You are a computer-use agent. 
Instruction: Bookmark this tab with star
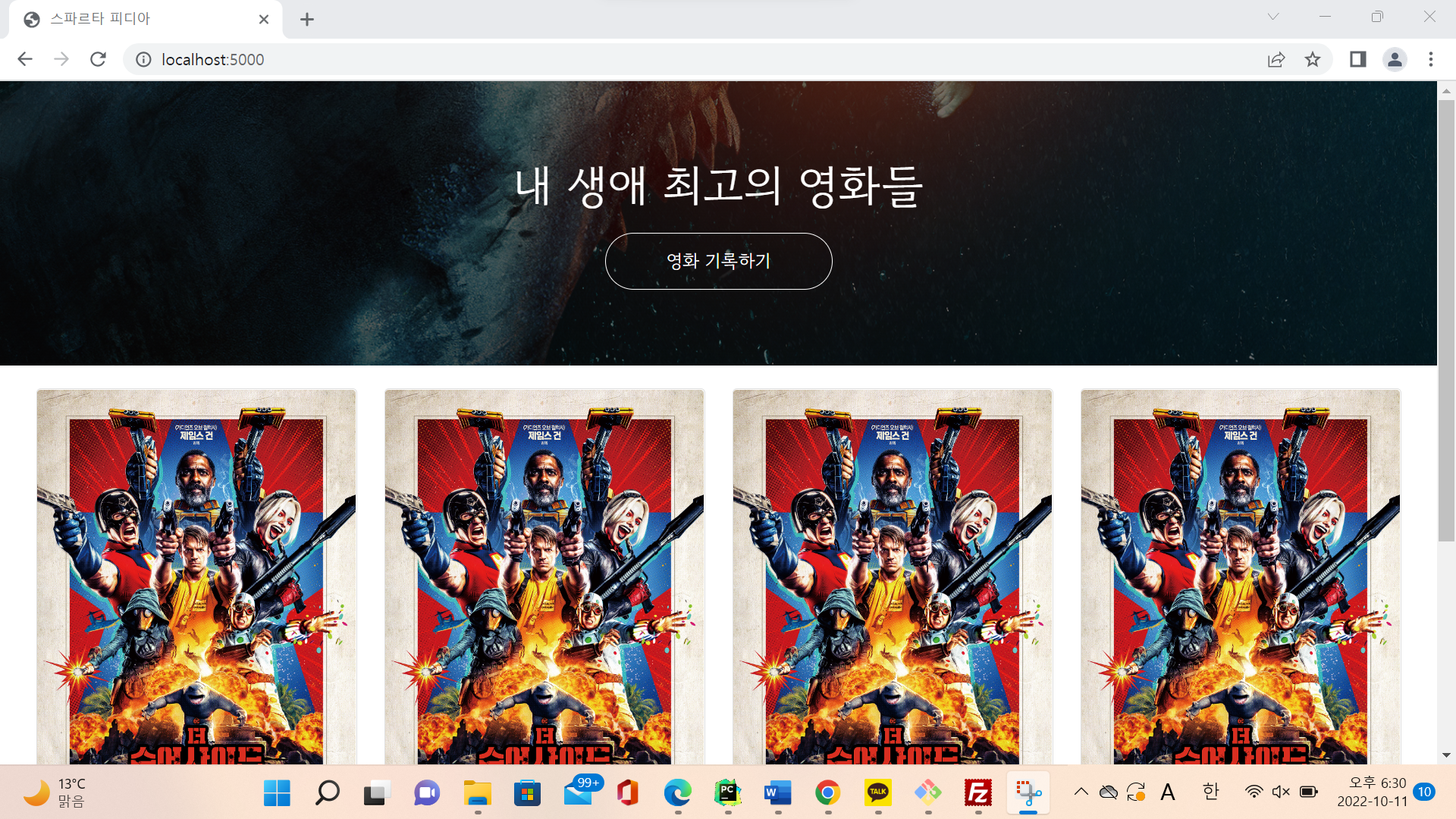pyautogui.click(x=1313, y=59)
